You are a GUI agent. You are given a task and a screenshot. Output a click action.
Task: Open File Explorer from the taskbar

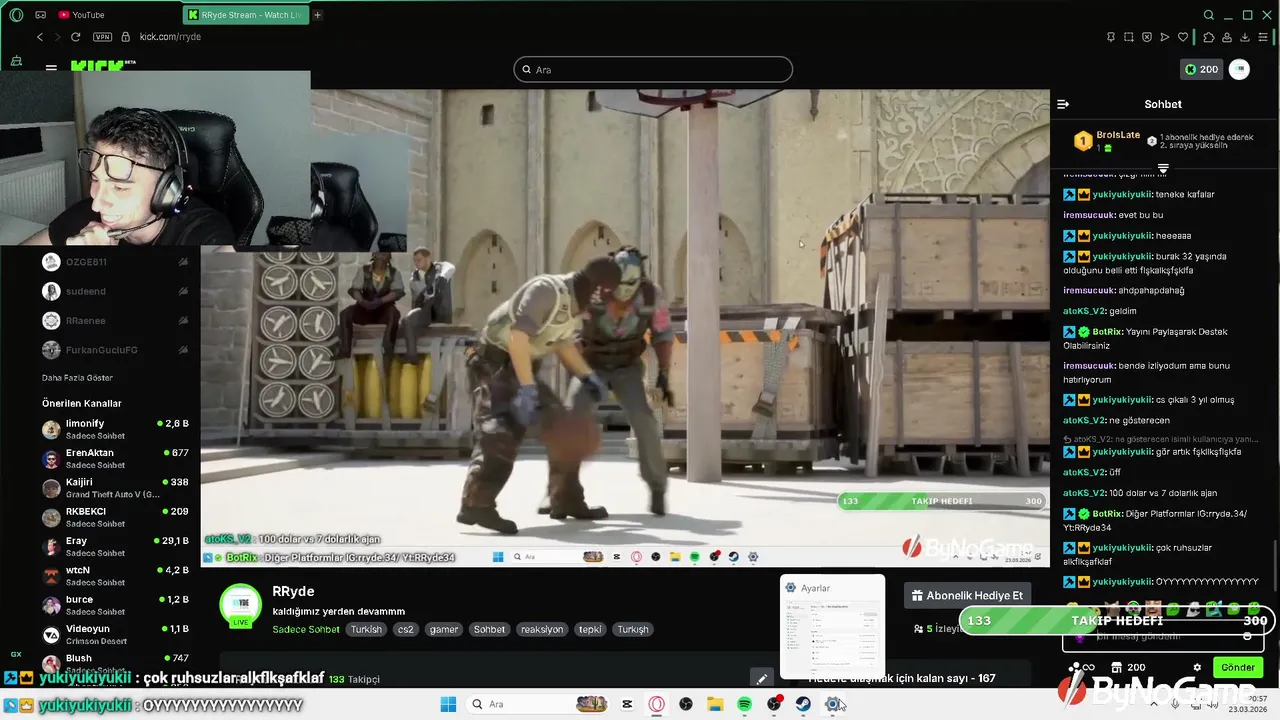coord(715,704)
